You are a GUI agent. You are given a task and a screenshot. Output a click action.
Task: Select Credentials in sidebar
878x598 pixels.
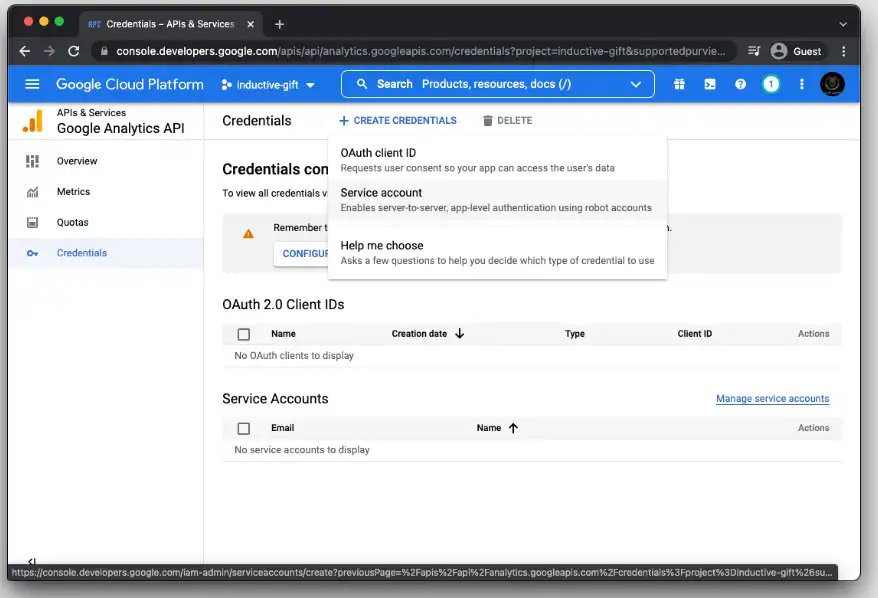pos(106,253)
